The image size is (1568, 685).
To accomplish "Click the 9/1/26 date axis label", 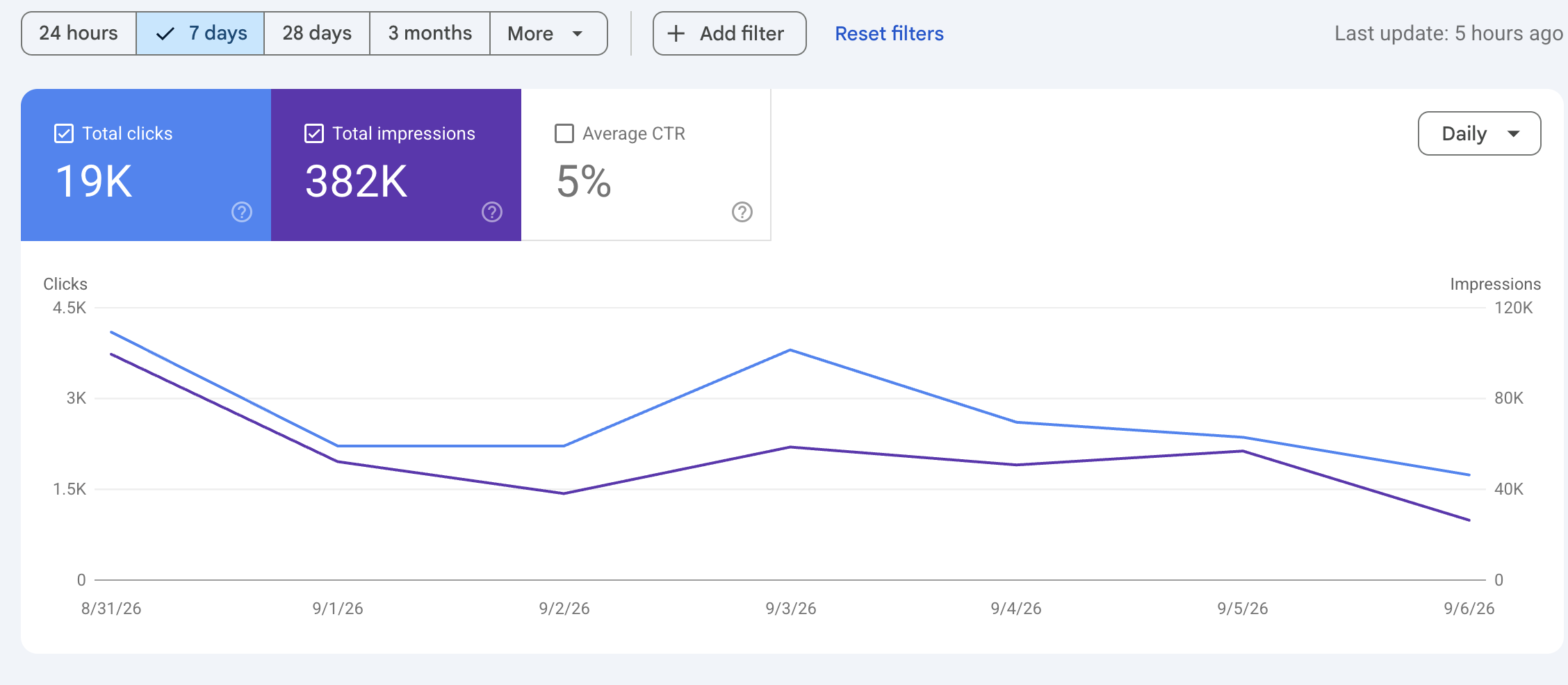I will click(338, 609).
